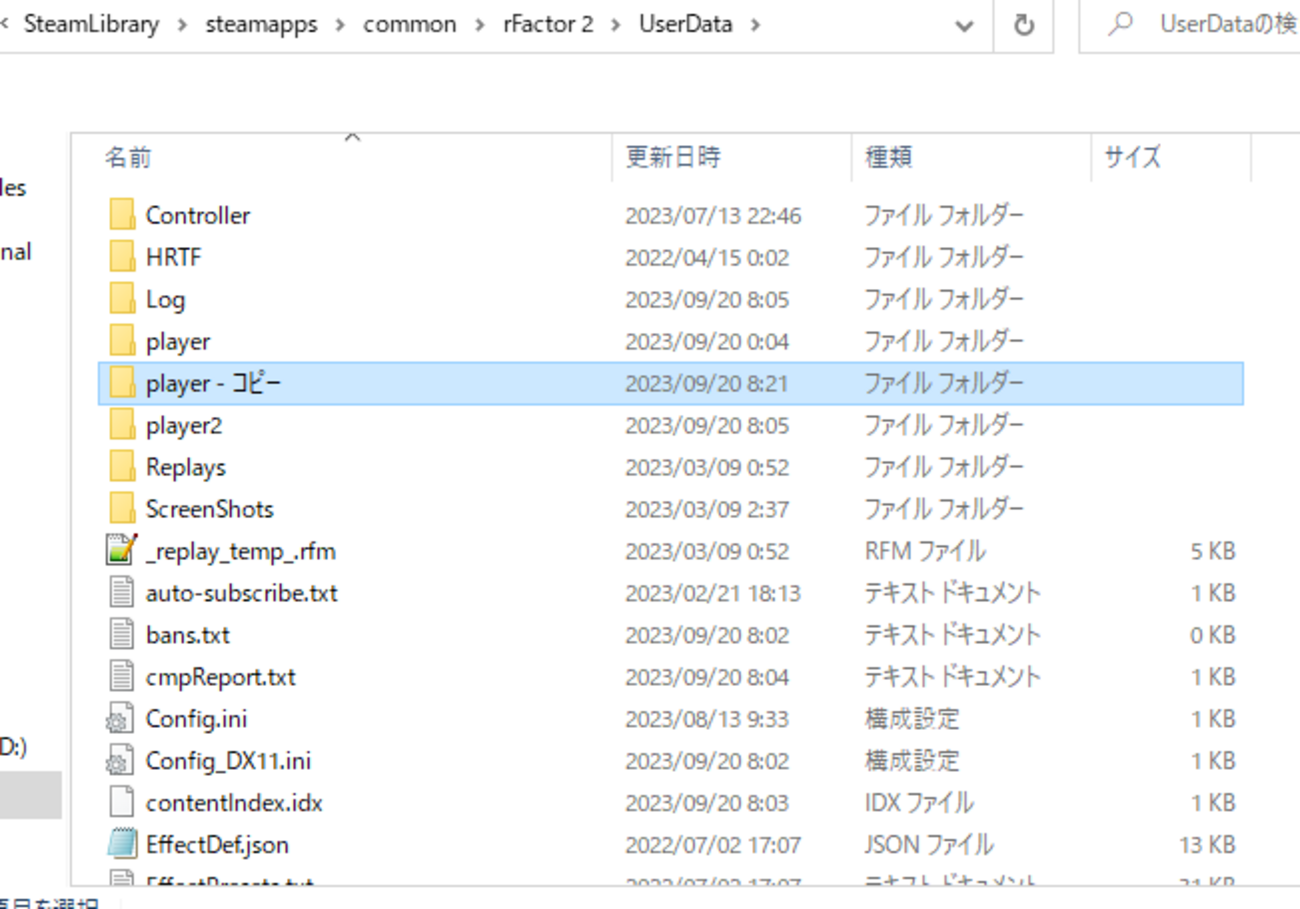This screenshot has width=1300, height=909.
Task: Select the Log folder icon
Action: pos(122,299)
